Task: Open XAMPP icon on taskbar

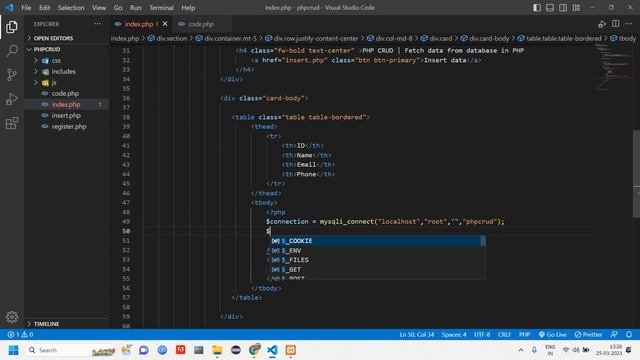Action: pyautogui.click(x=291, y=350)
